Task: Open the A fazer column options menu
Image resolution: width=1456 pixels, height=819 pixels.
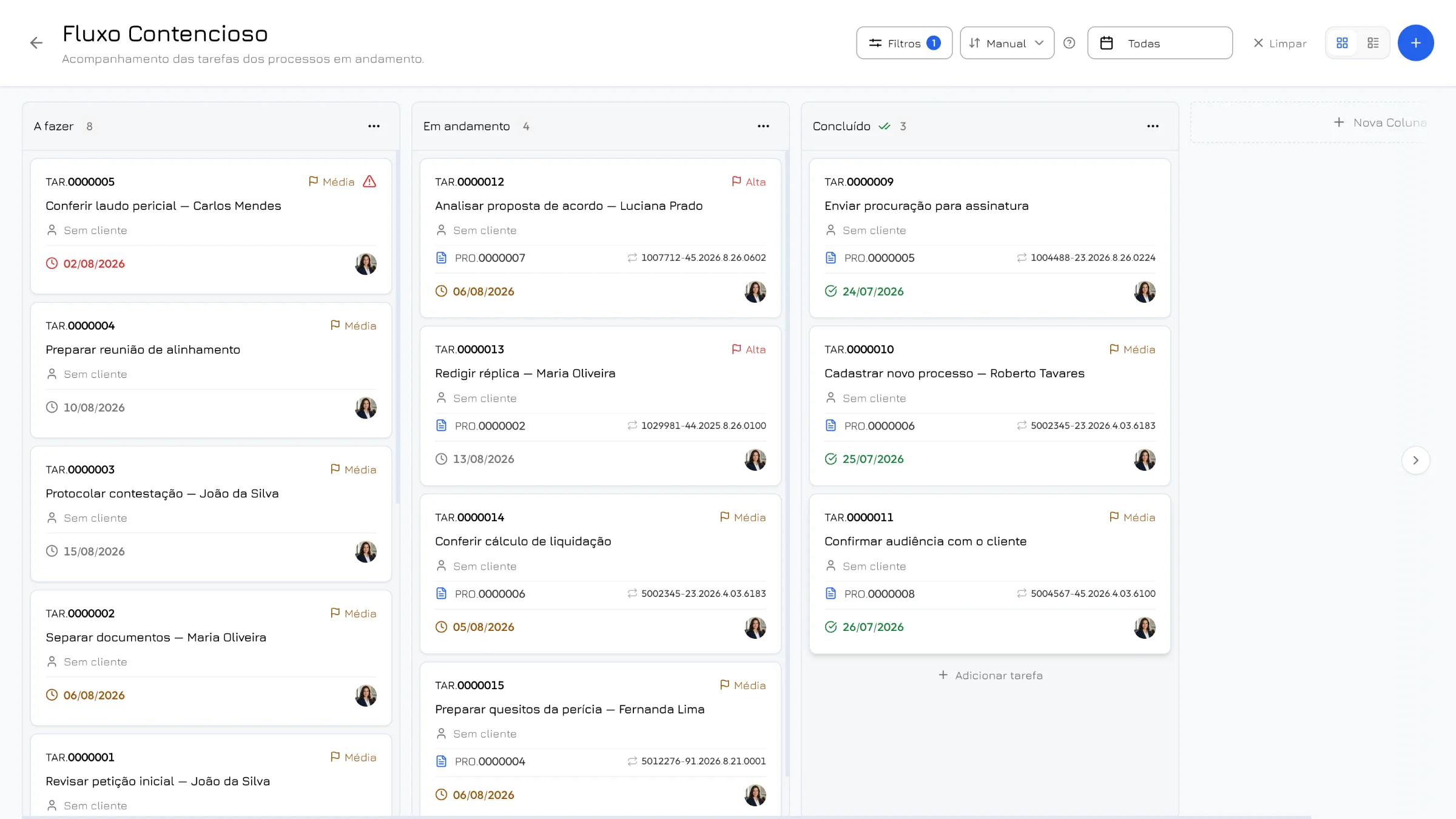Action: click(374, 126)
